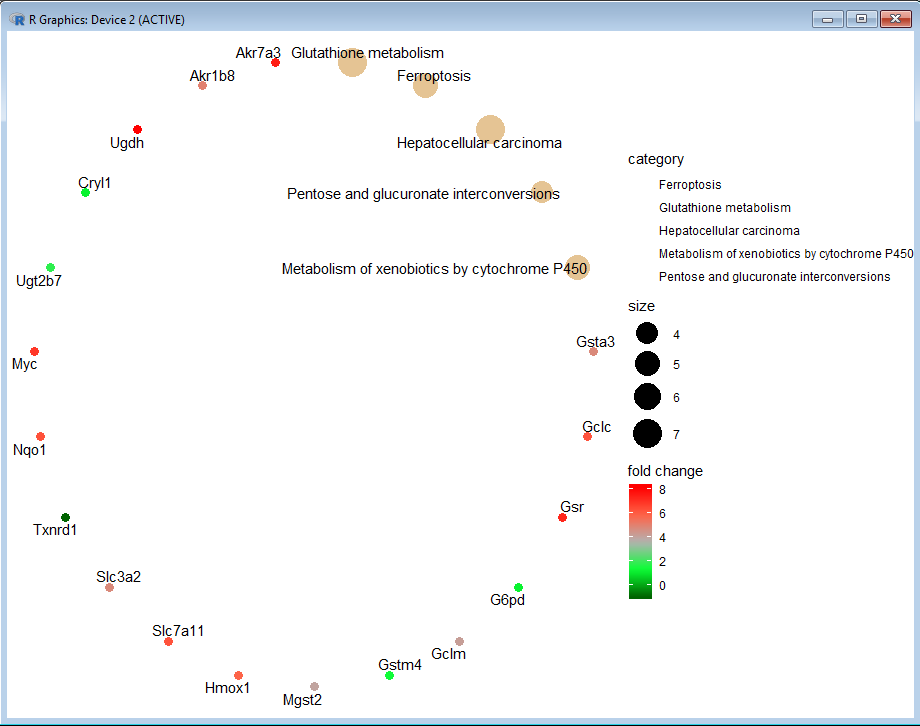Select the Pentose and glucuronate interconversions node

click(x=541, y=192)
